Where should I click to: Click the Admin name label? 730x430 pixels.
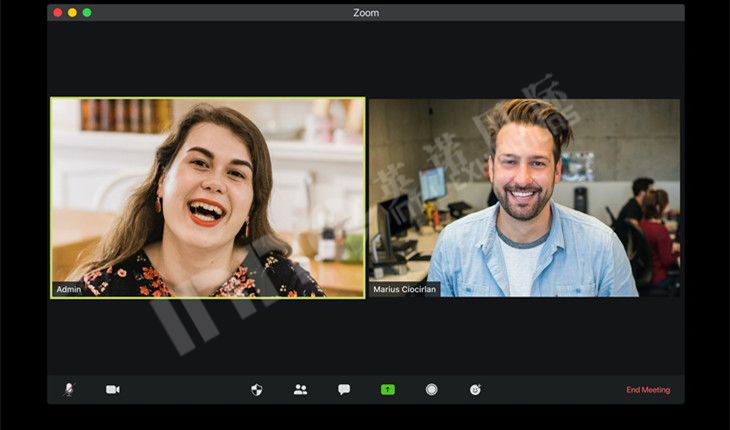pos(69,289)
